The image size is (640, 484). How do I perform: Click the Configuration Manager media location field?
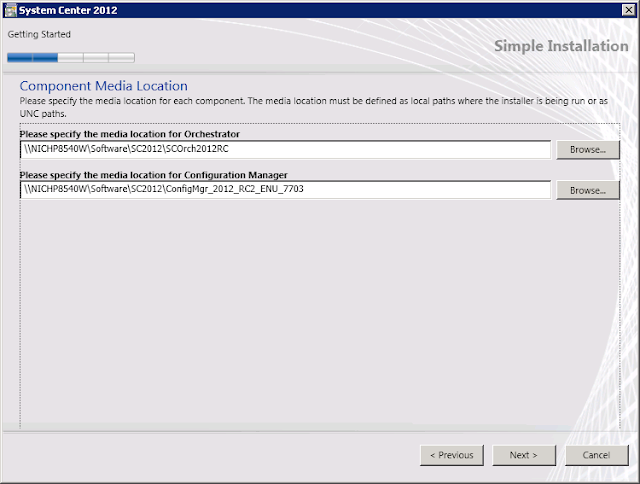pos(285,189)
